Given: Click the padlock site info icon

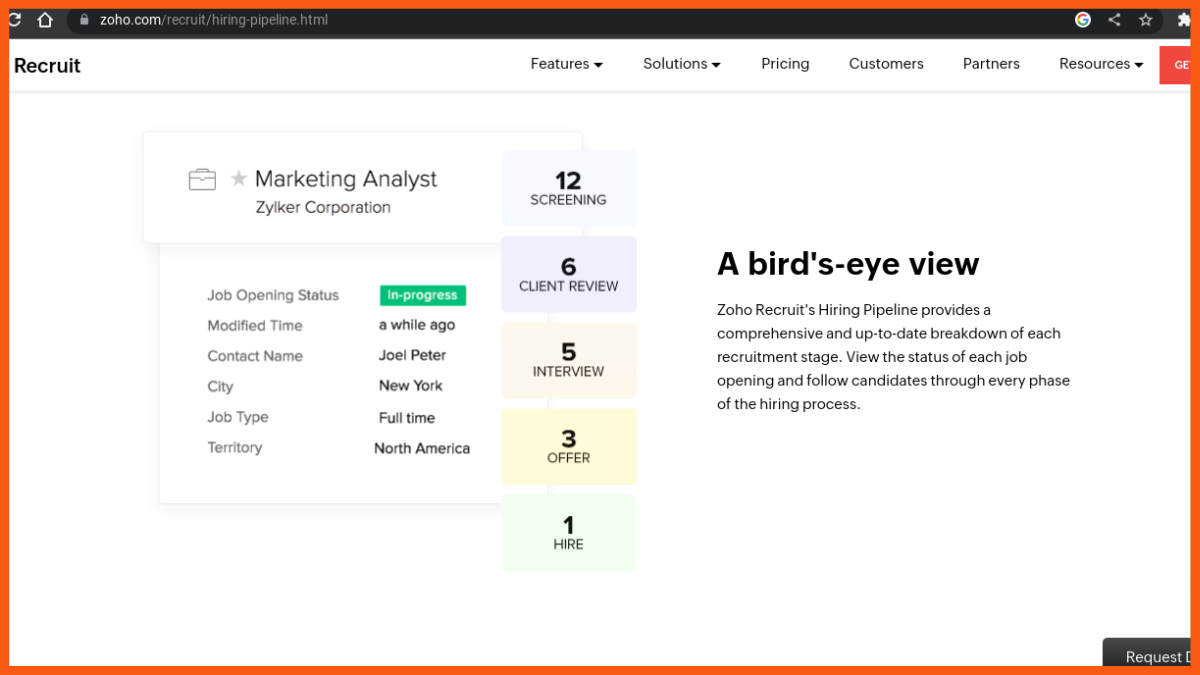Looking at the screenshot, I should (x=84, y=20).
